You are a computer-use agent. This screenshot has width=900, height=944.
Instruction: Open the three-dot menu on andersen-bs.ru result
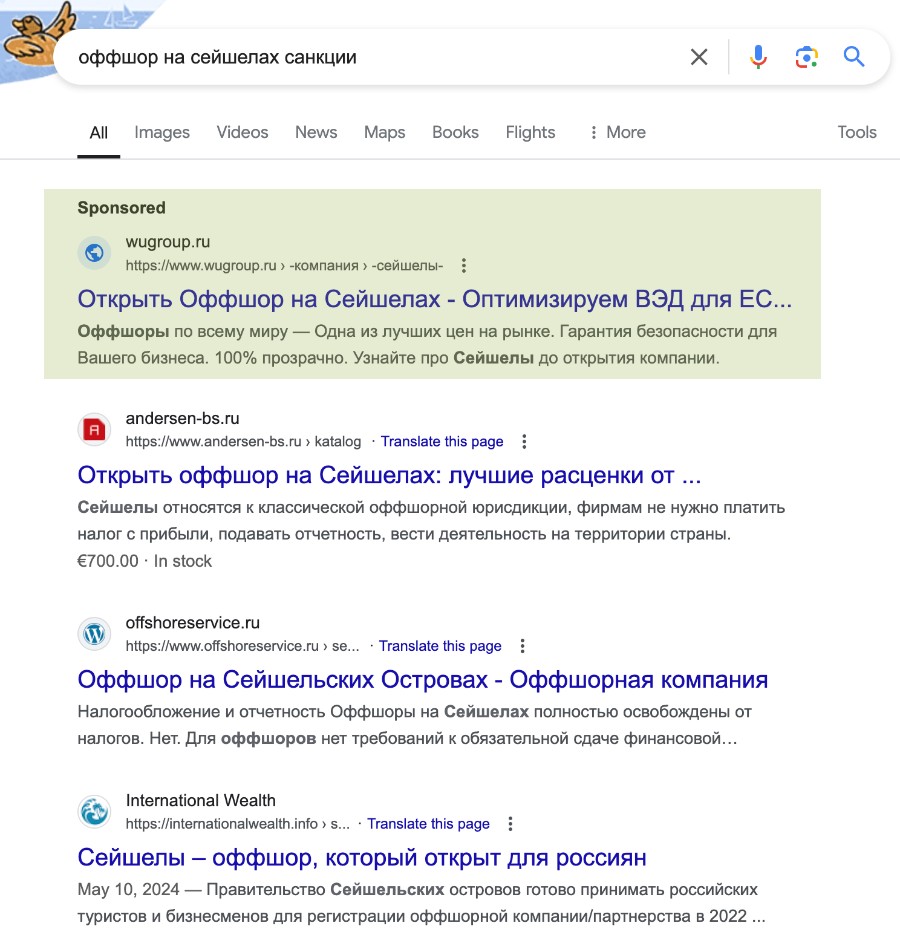coord(524,441)
